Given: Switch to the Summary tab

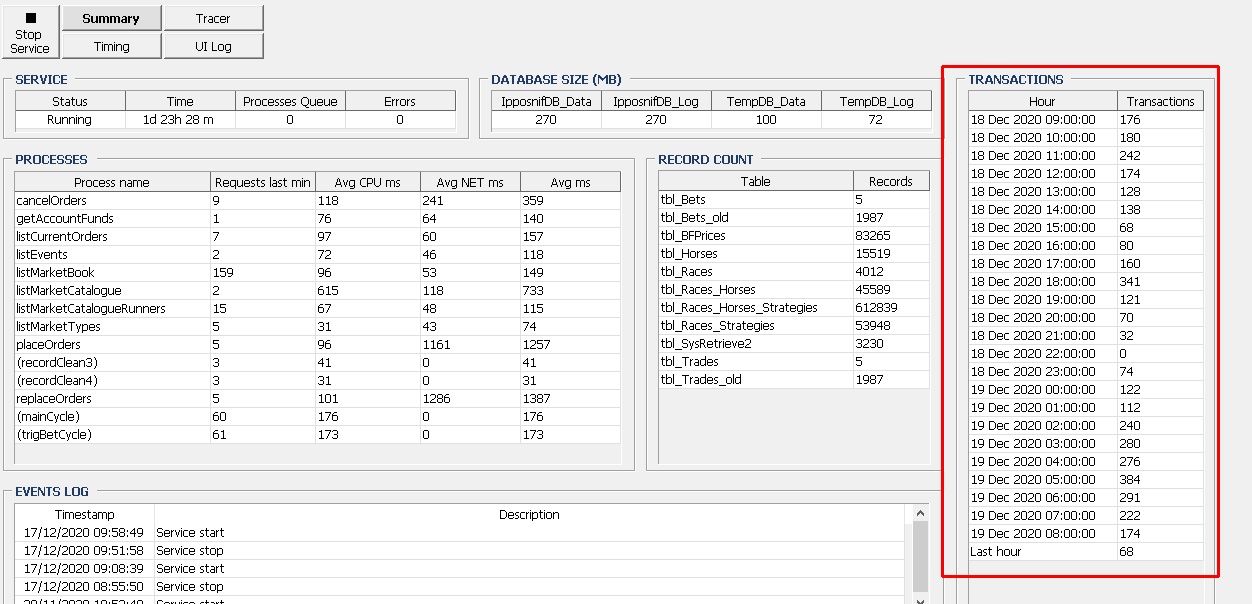Looking at the screenshot, I should click(x=111, y=18).
